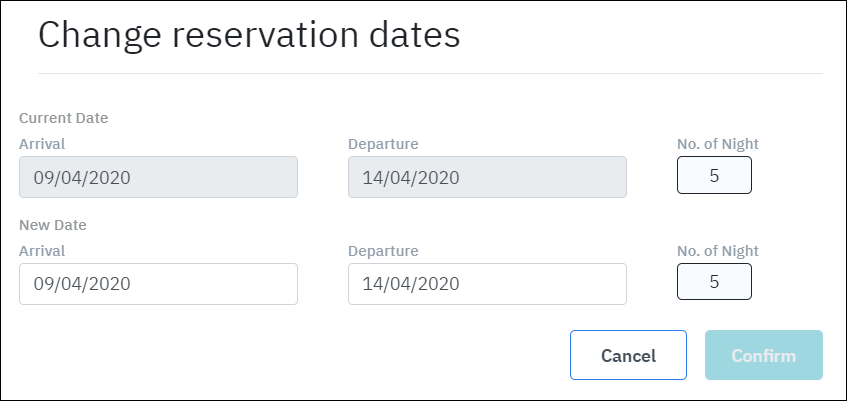Screen dimensions: 847x401
Task: Click the divider line below the heading
Action: [x=430, y=73]
